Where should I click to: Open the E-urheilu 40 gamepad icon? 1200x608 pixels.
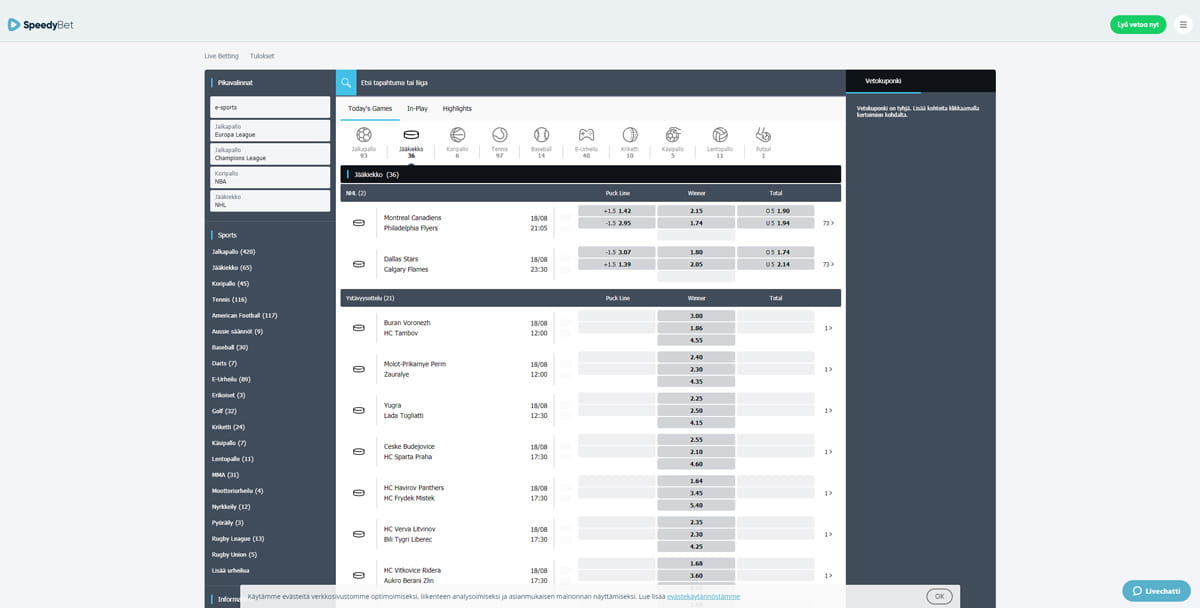587,134
